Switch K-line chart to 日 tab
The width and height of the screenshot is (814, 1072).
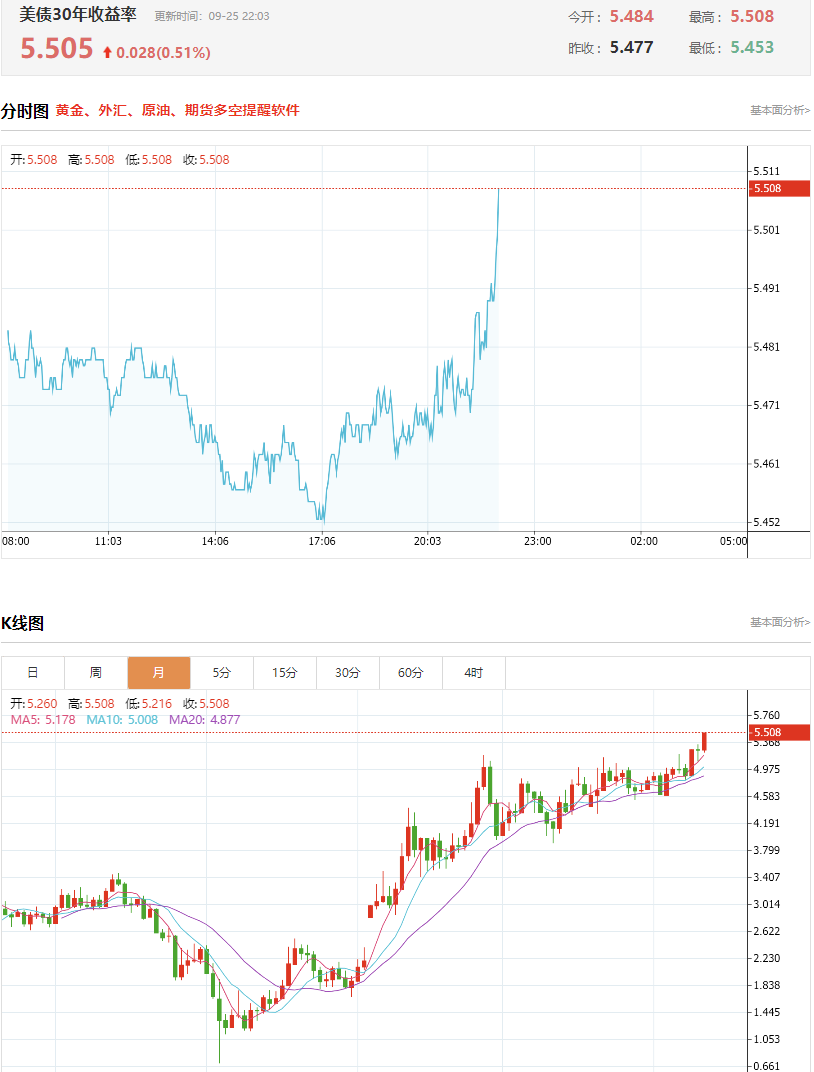tap(33, 673)
